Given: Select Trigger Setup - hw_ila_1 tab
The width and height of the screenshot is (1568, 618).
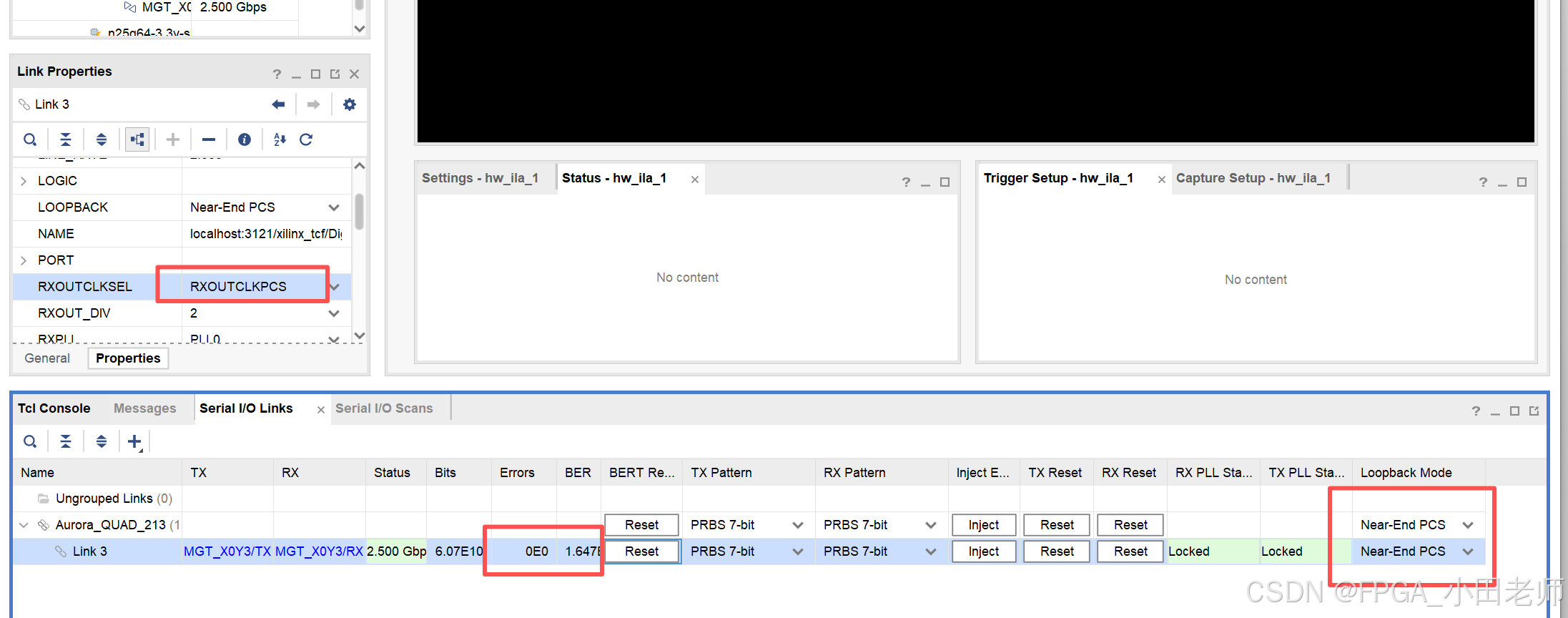Looking at the screenshot, I should [1058, 178].
